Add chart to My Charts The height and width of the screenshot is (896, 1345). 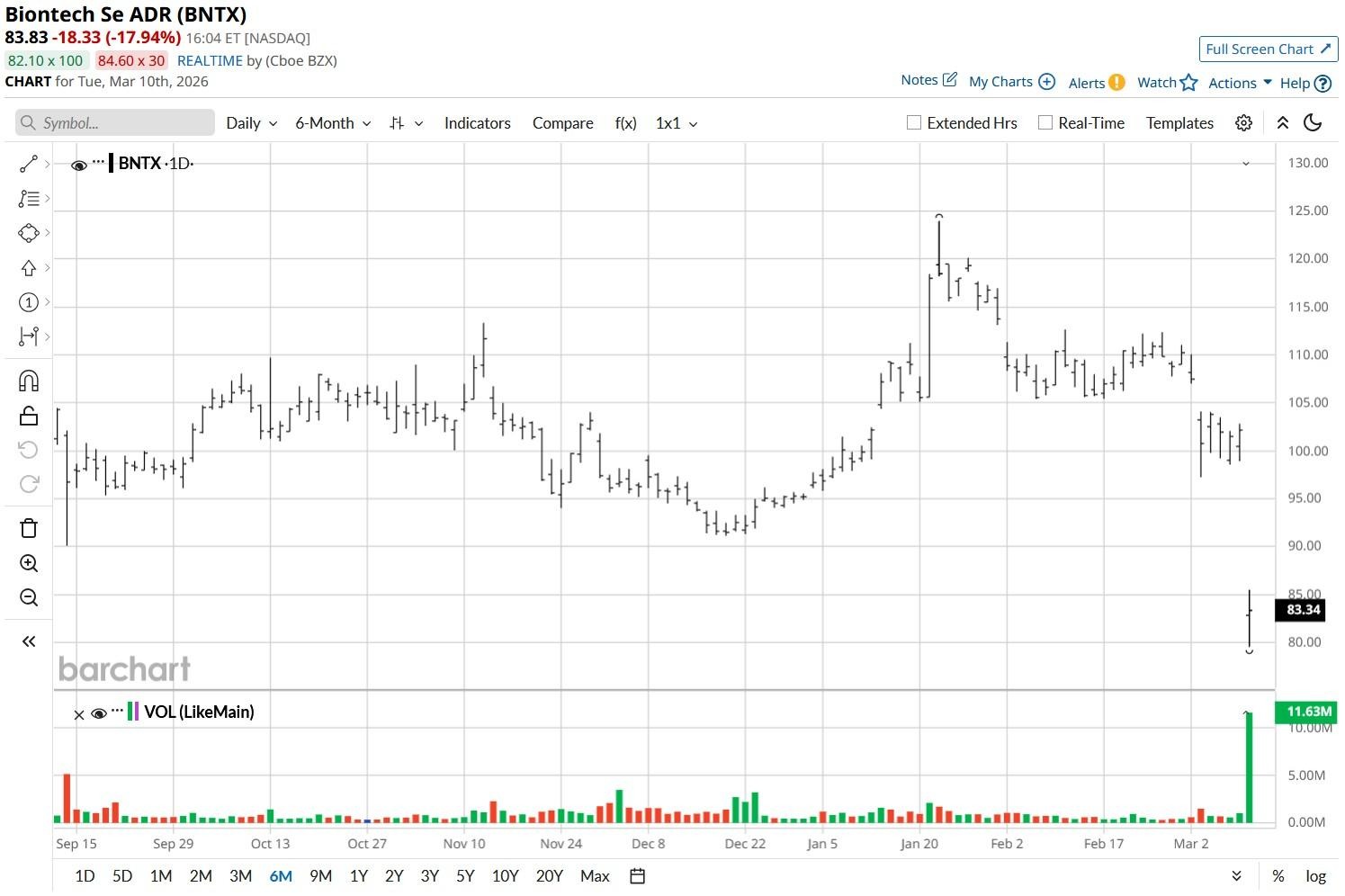coord(1012,82)
